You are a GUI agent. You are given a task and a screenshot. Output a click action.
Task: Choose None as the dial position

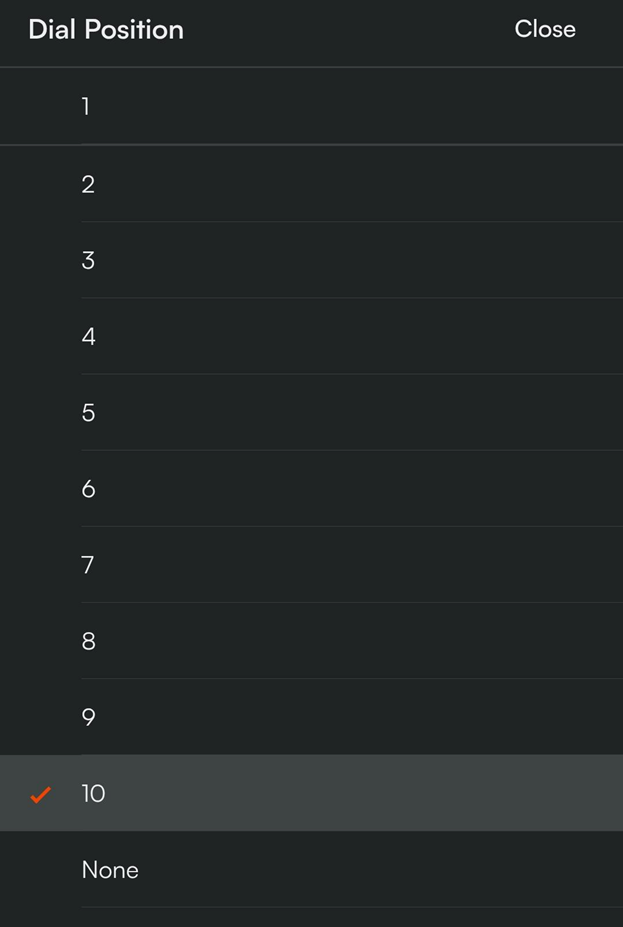311,870
